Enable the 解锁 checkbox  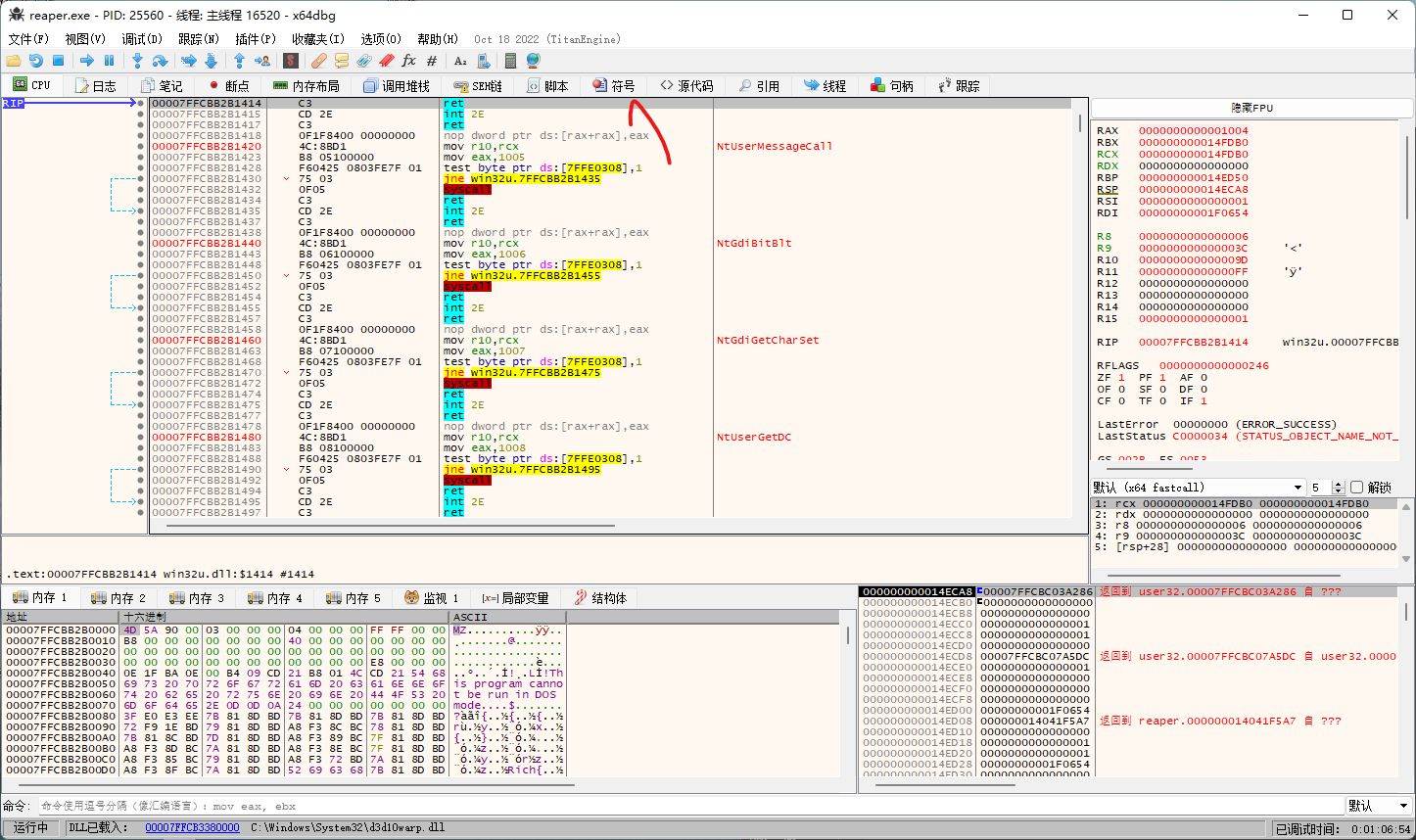(x=1357, y=488)
